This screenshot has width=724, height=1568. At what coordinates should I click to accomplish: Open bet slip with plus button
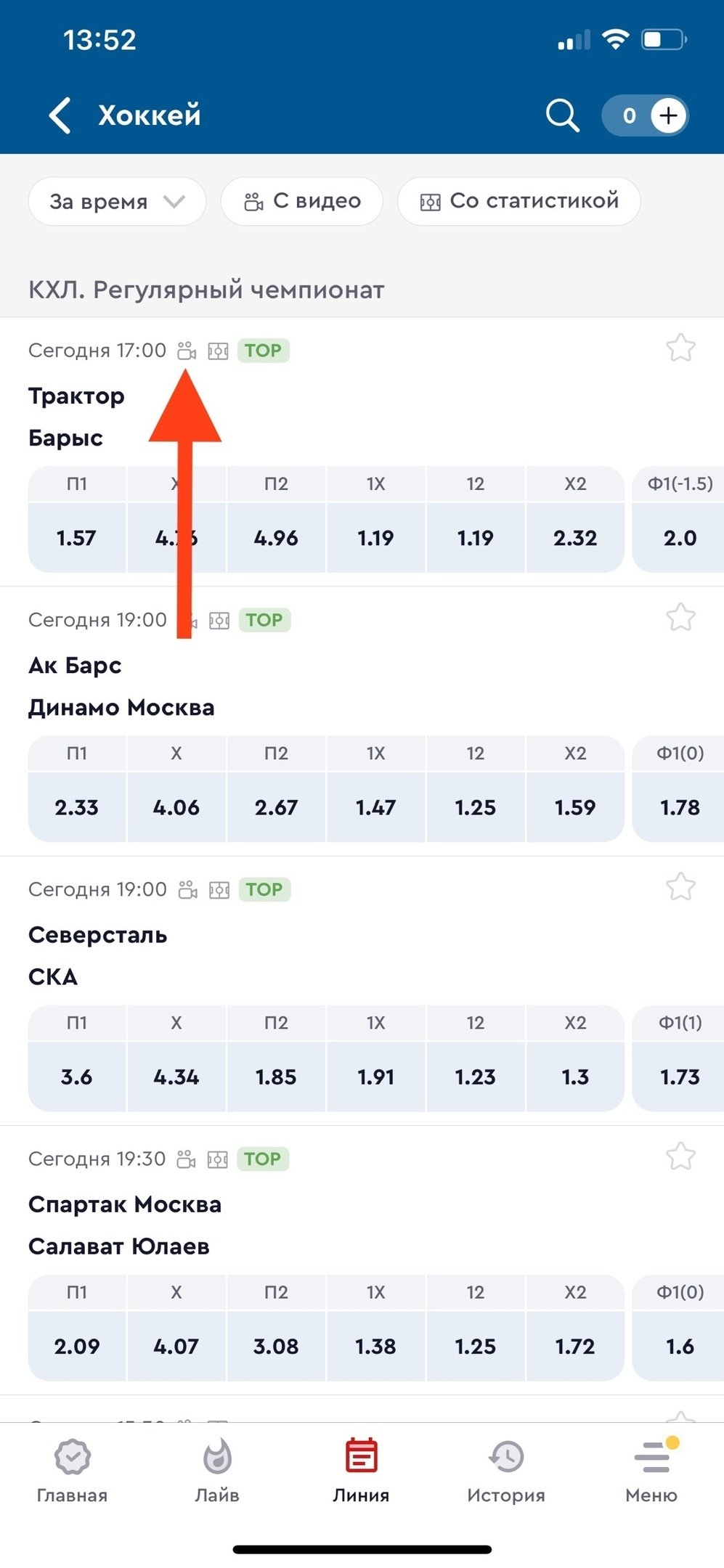coord(667,116)
